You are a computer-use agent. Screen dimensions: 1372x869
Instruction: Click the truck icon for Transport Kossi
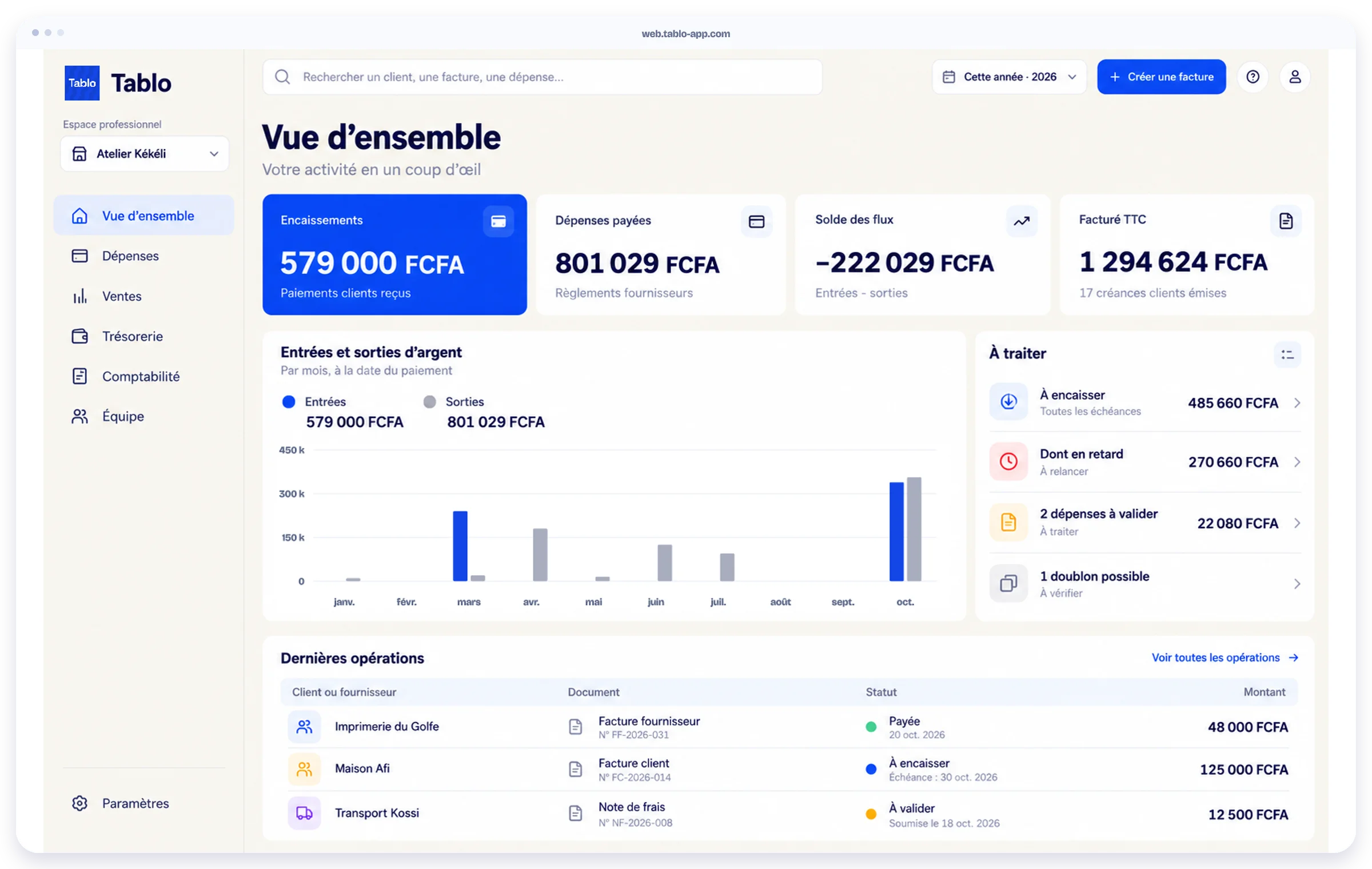tap(304, 813)
